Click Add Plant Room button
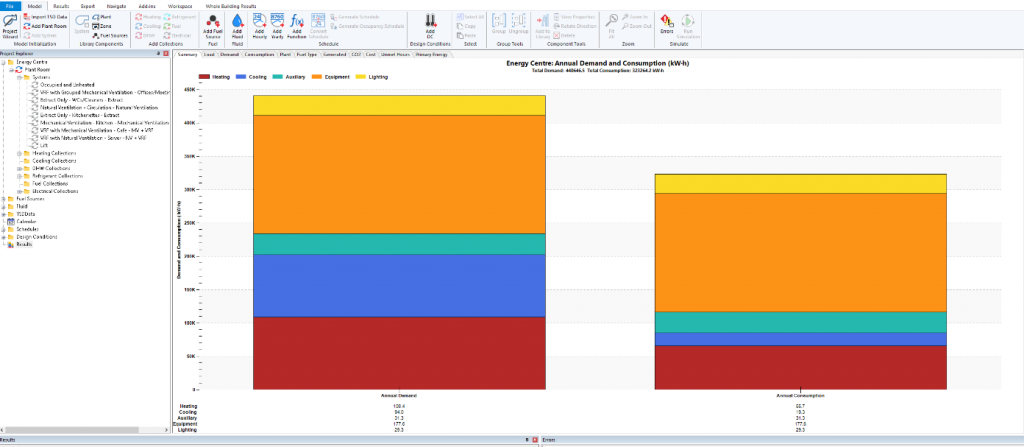Image resolution: width=1024 pixels, height=447 pixels. pyautogui.click(x=48, y=25)
